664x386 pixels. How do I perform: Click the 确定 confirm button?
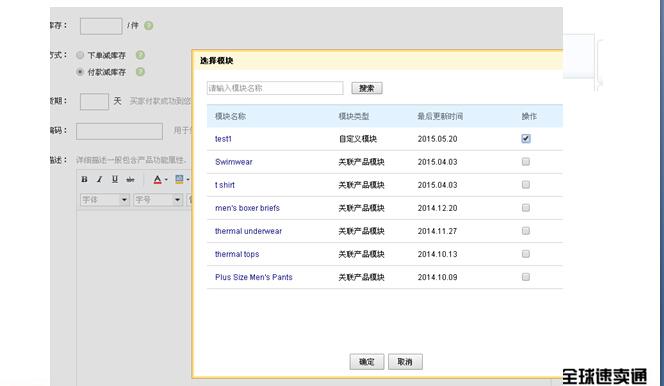pyautogui.click(x=367, y=362)
